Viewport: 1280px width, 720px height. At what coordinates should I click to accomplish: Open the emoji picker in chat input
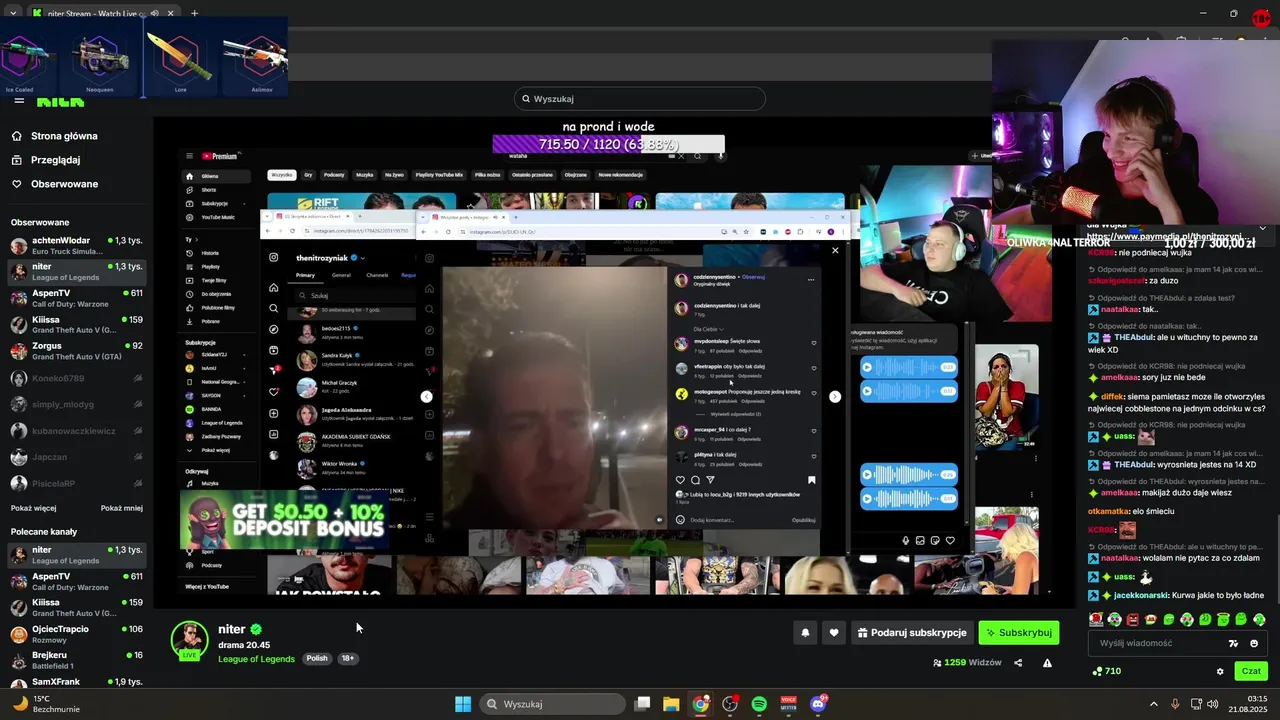(1254, 643)
